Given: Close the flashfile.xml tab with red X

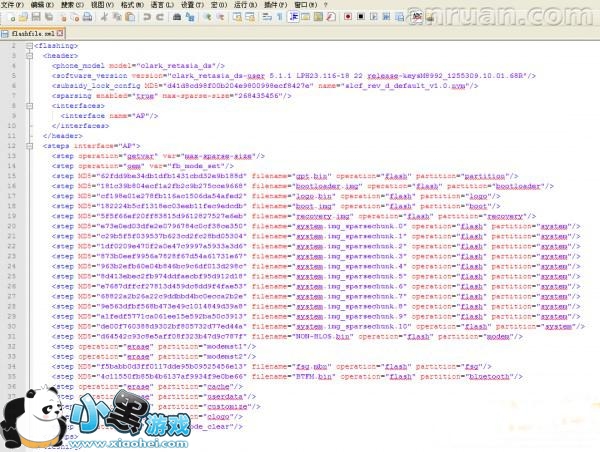Looking at the screenshot, I should coord(60,33).
